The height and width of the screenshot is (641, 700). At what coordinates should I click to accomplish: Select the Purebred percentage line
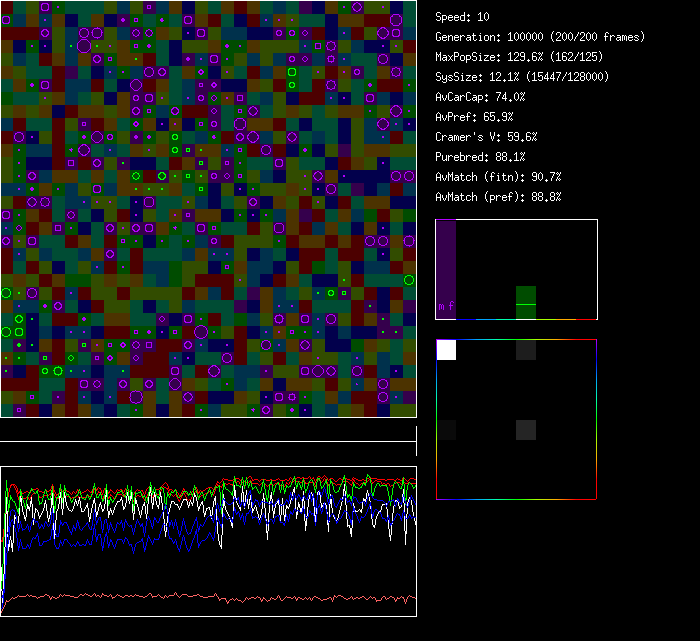click(480, 157)
